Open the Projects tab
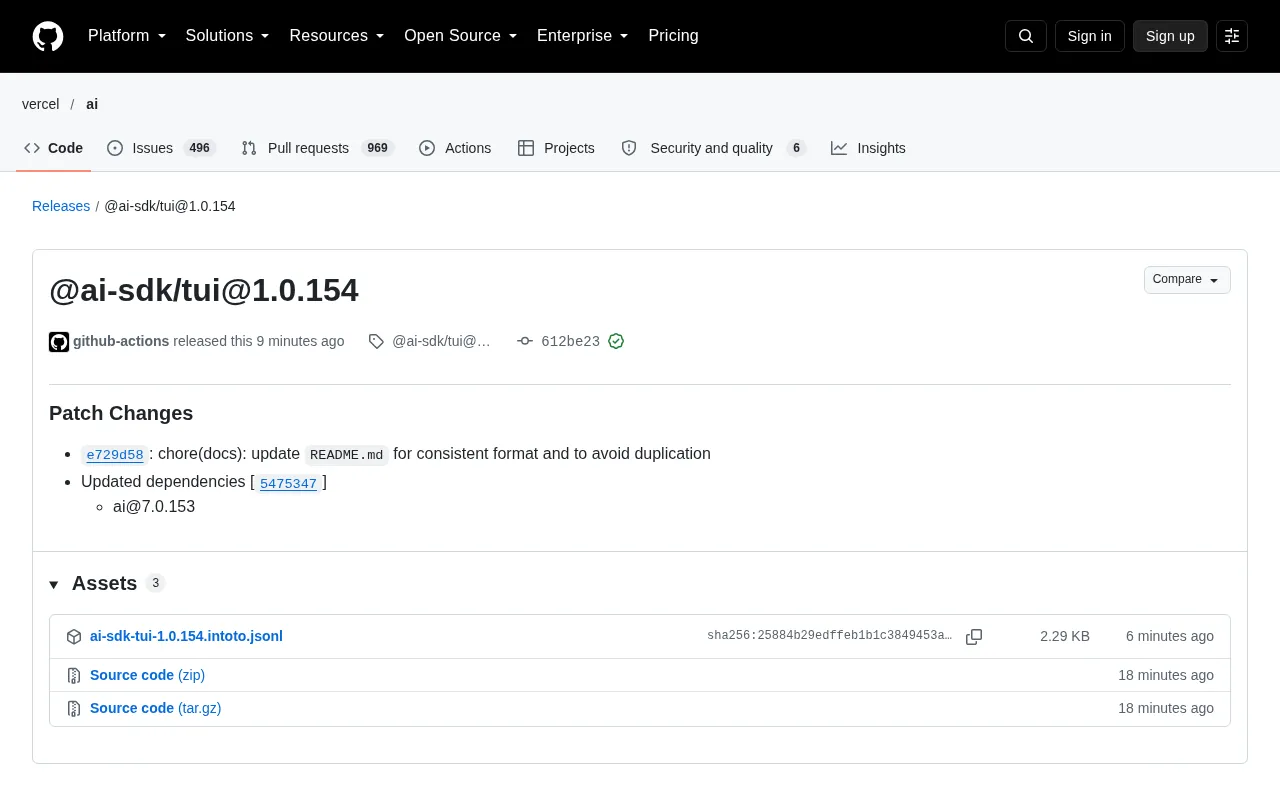Viewport: 1280px width, 800px height. (556, 148)
